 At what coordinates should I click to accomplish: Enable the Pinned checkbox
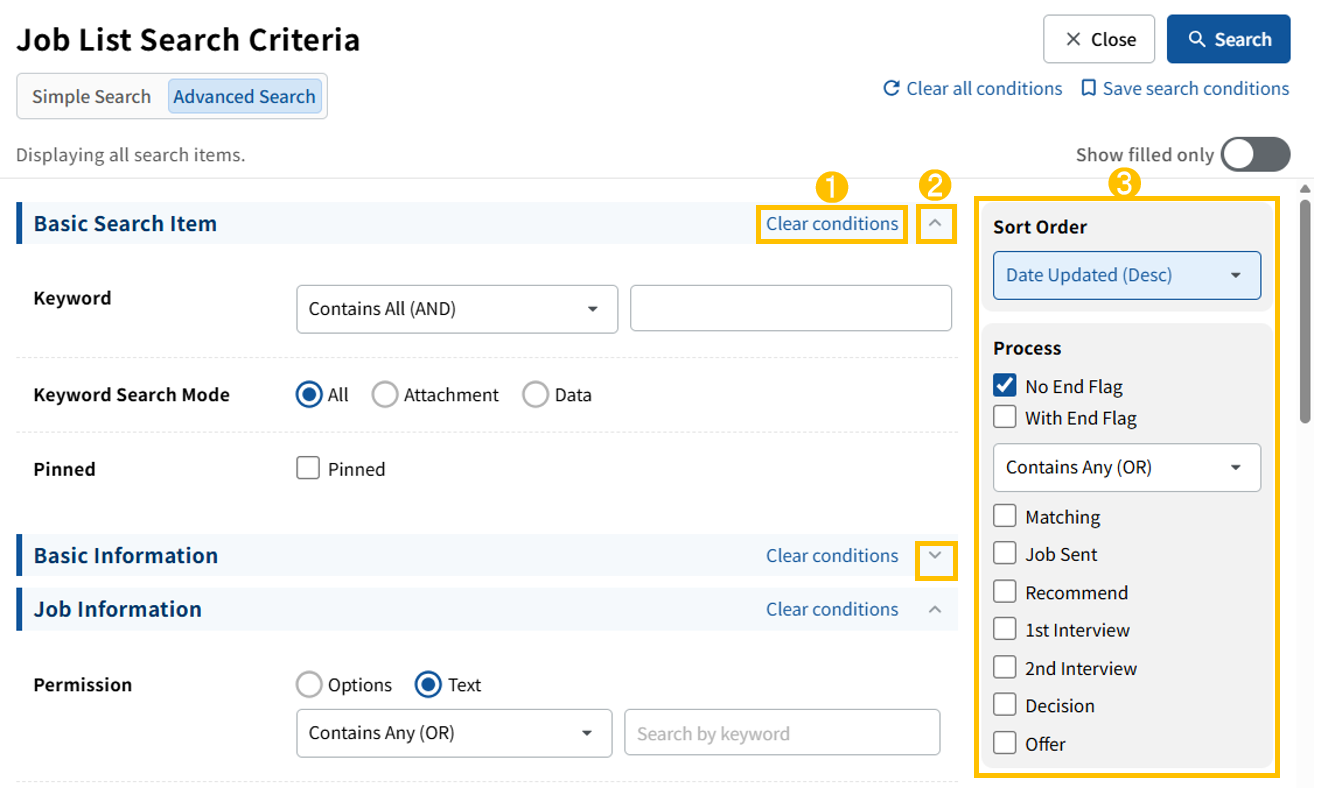tap(308, 468)
